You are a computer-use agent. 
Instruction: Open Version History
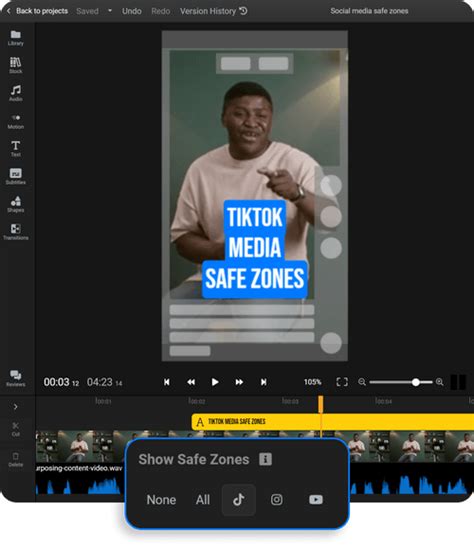pyautogui.click(x=213, y=11)
